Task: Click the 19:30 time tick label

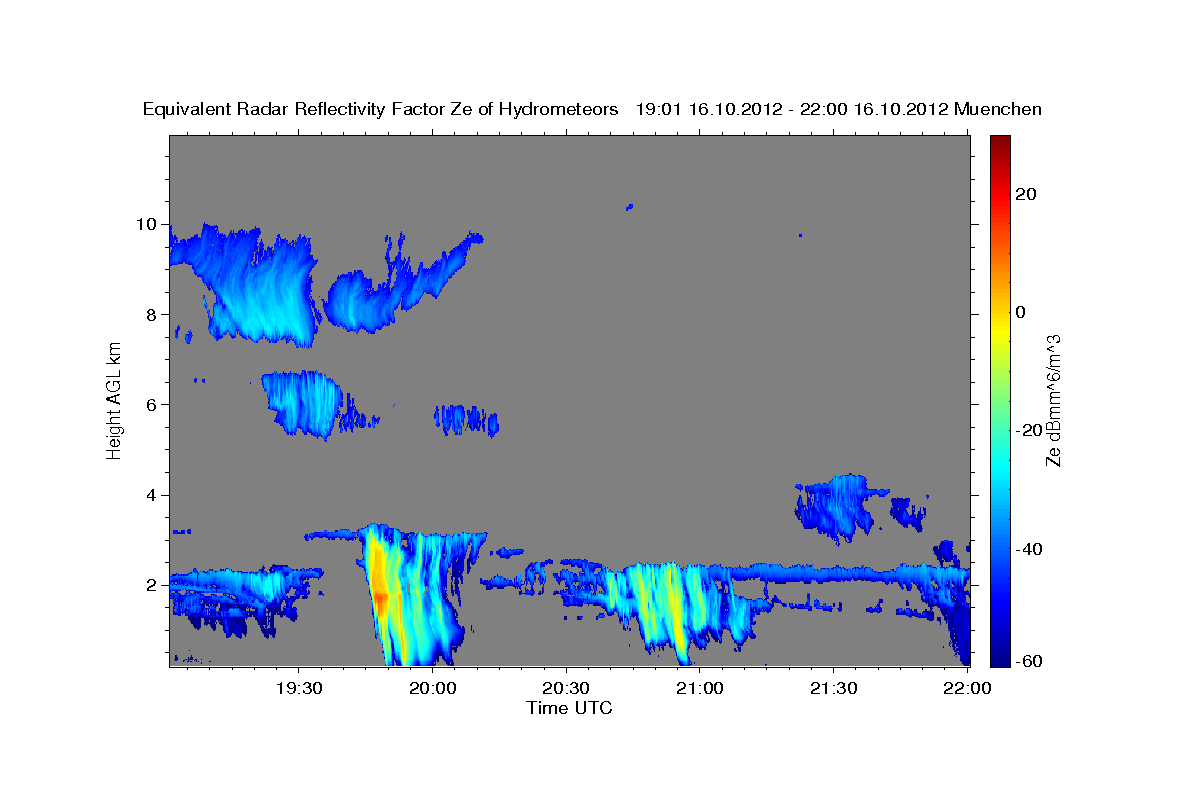Action: tap(299, 689)
